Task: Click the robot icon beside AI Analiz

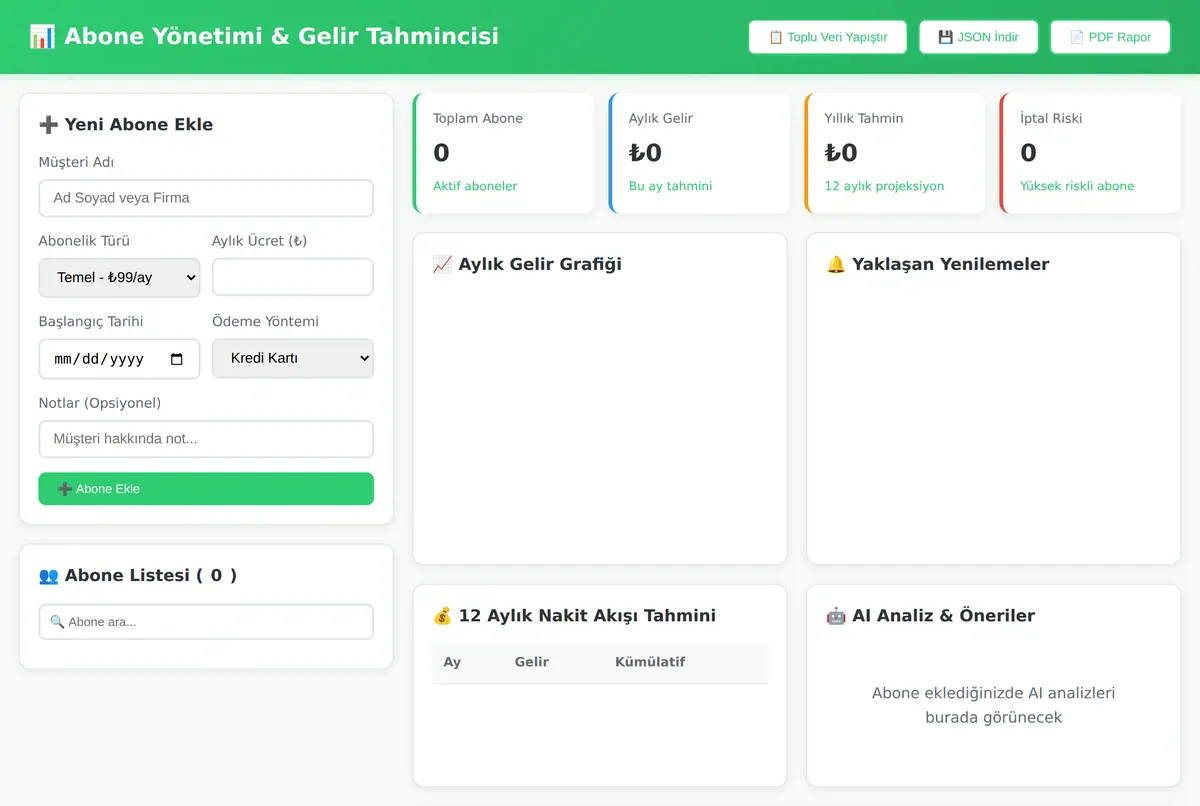Action: click(836, 616)
